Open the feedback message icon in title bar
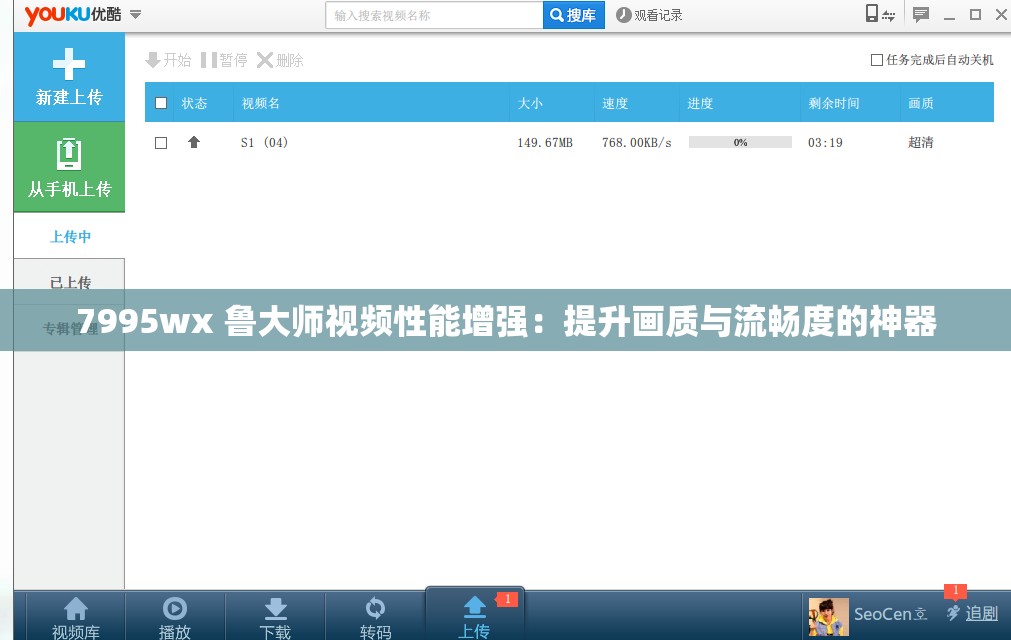The image size is (1011, 640). [x=919, y=14]
